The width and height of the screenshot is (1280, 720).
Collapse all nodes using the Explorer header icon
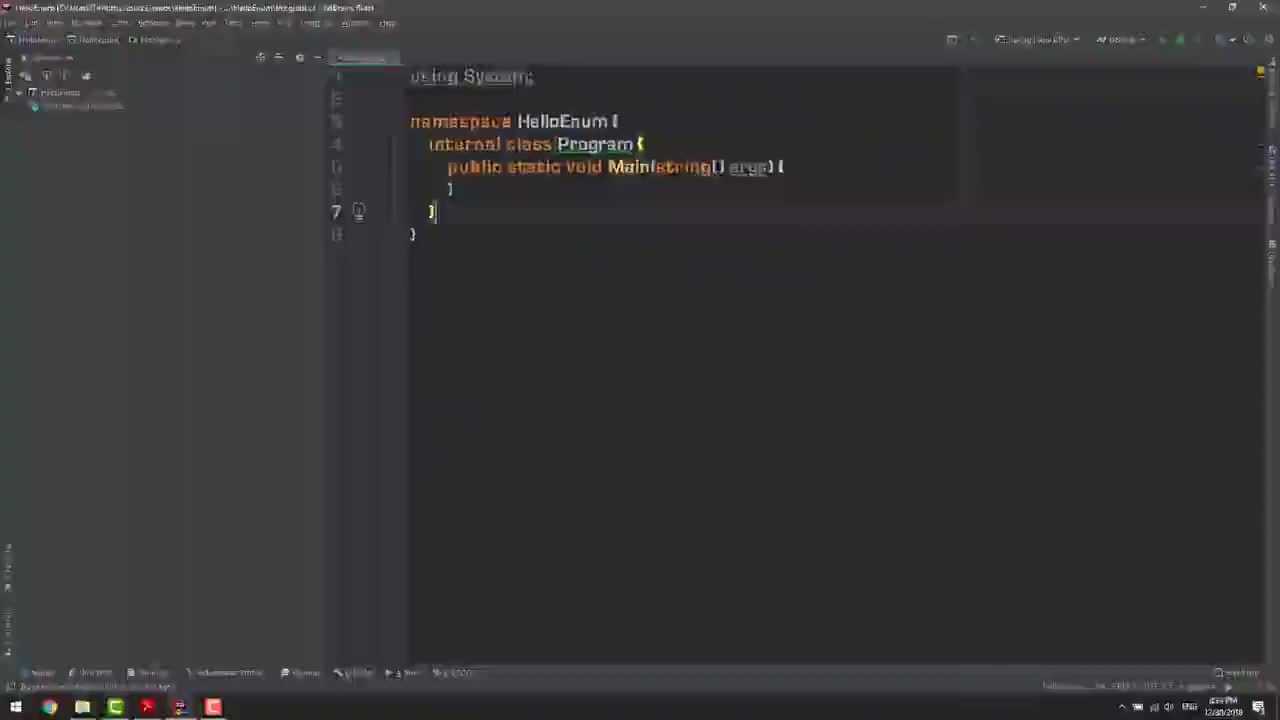pos(279,57)
